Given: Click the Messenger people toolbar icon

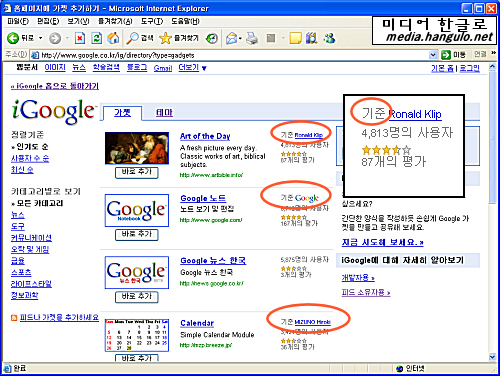Looking at the screenshot, I should tap(329, 38).
